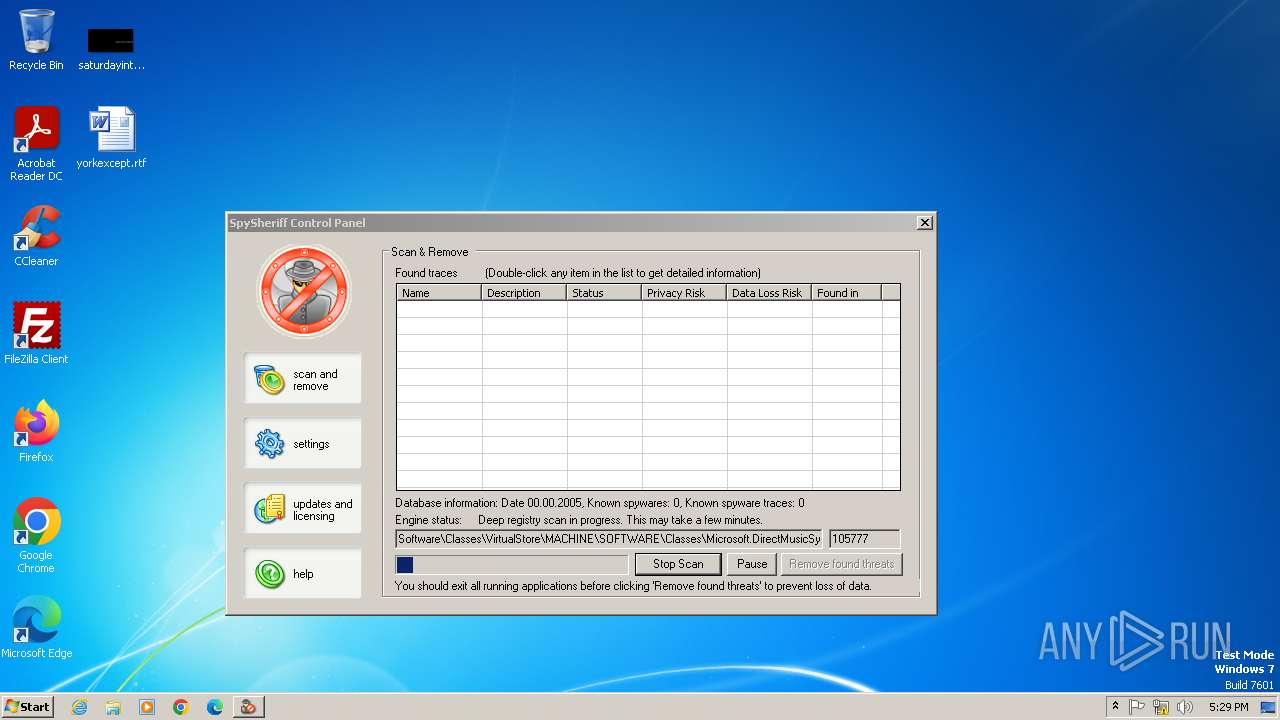Click the SpySheriff taskbar button

tap(248, 707)
